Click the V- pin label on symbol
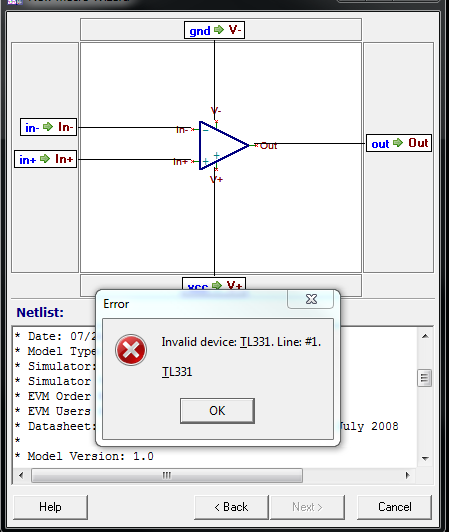Screen dimensions: 454x532 (x=216, y=111)
